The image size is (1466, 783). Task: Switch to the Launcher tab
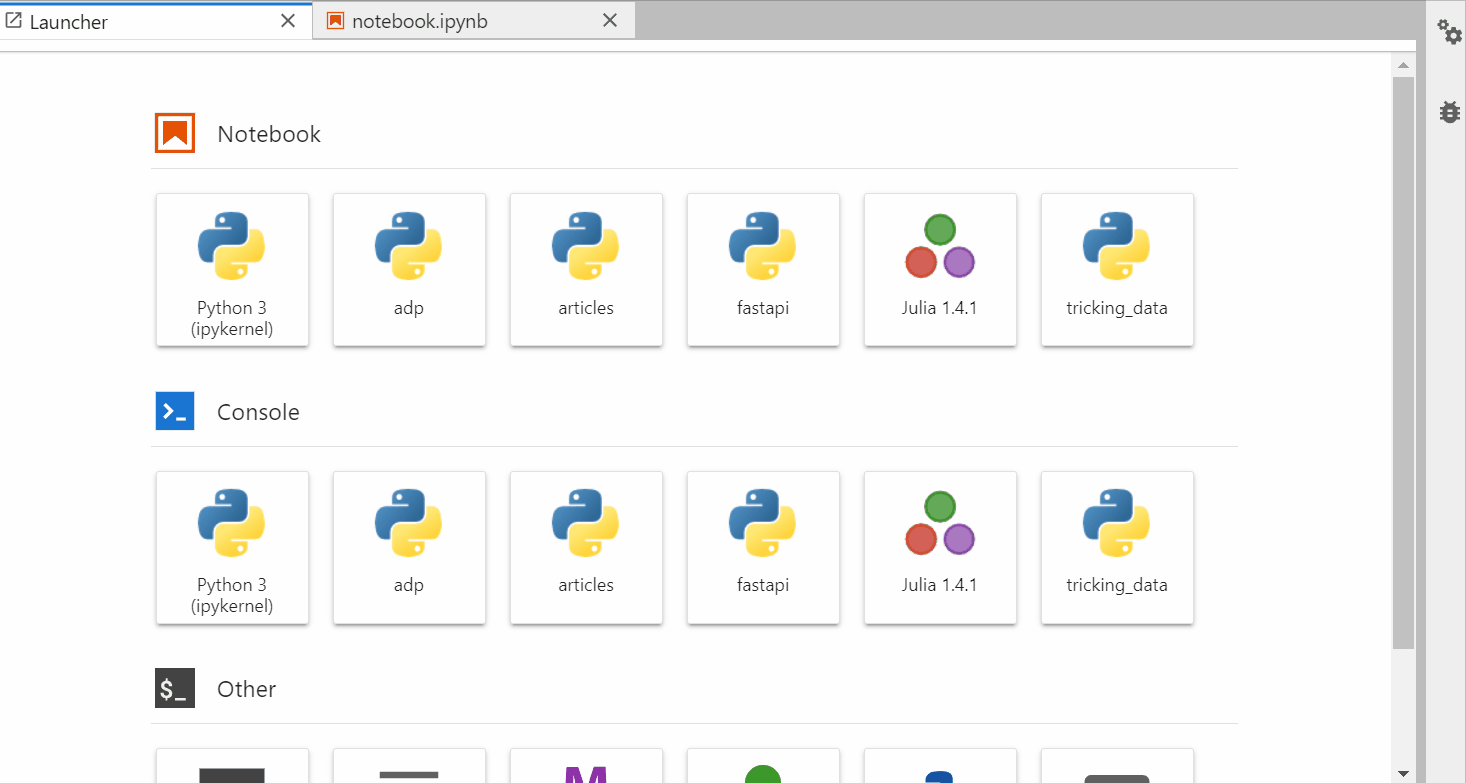(x=156, y=21)
